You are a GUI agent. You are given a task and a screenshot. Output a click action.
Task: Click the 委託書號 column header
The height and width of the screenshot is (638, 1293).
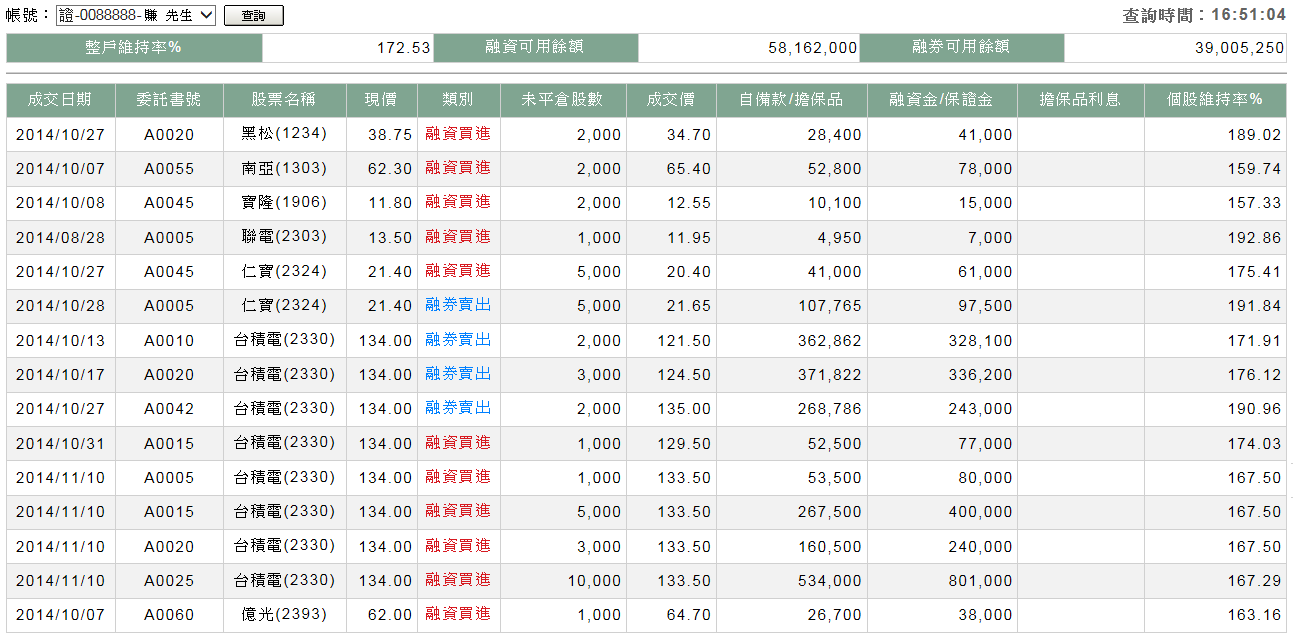pos(169,100)
